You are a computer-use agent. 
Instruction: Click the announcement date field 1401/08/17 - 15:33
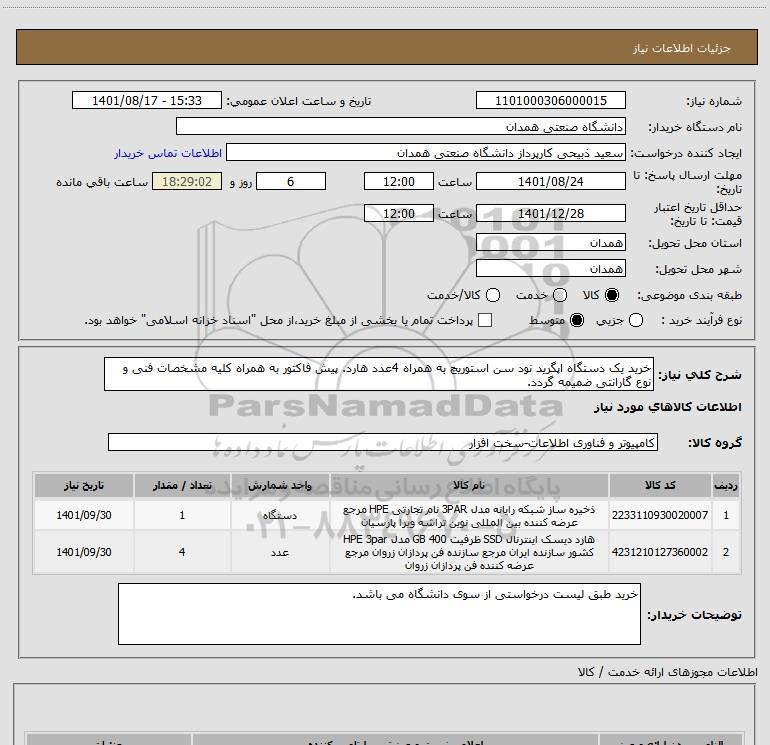[147, 100]
